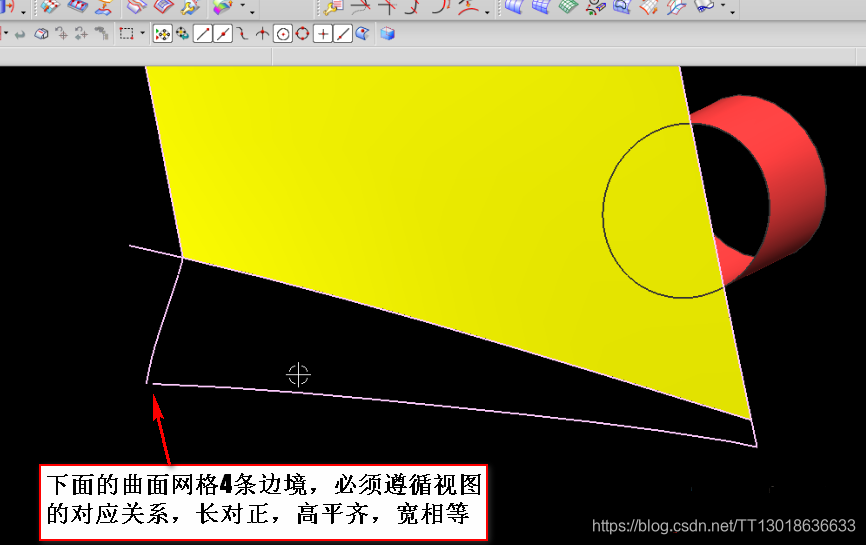This screenshot has width=866, height=545.
Task: Open the ruled surface tool next to Through Points
Action: coord(77,7)
